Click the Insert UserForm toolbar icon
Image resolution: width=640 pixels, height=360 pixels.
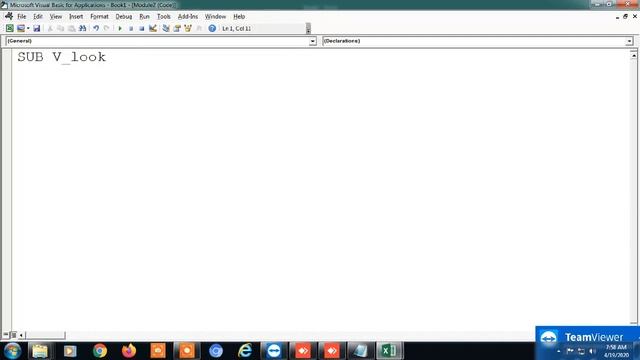click(20, 28)
